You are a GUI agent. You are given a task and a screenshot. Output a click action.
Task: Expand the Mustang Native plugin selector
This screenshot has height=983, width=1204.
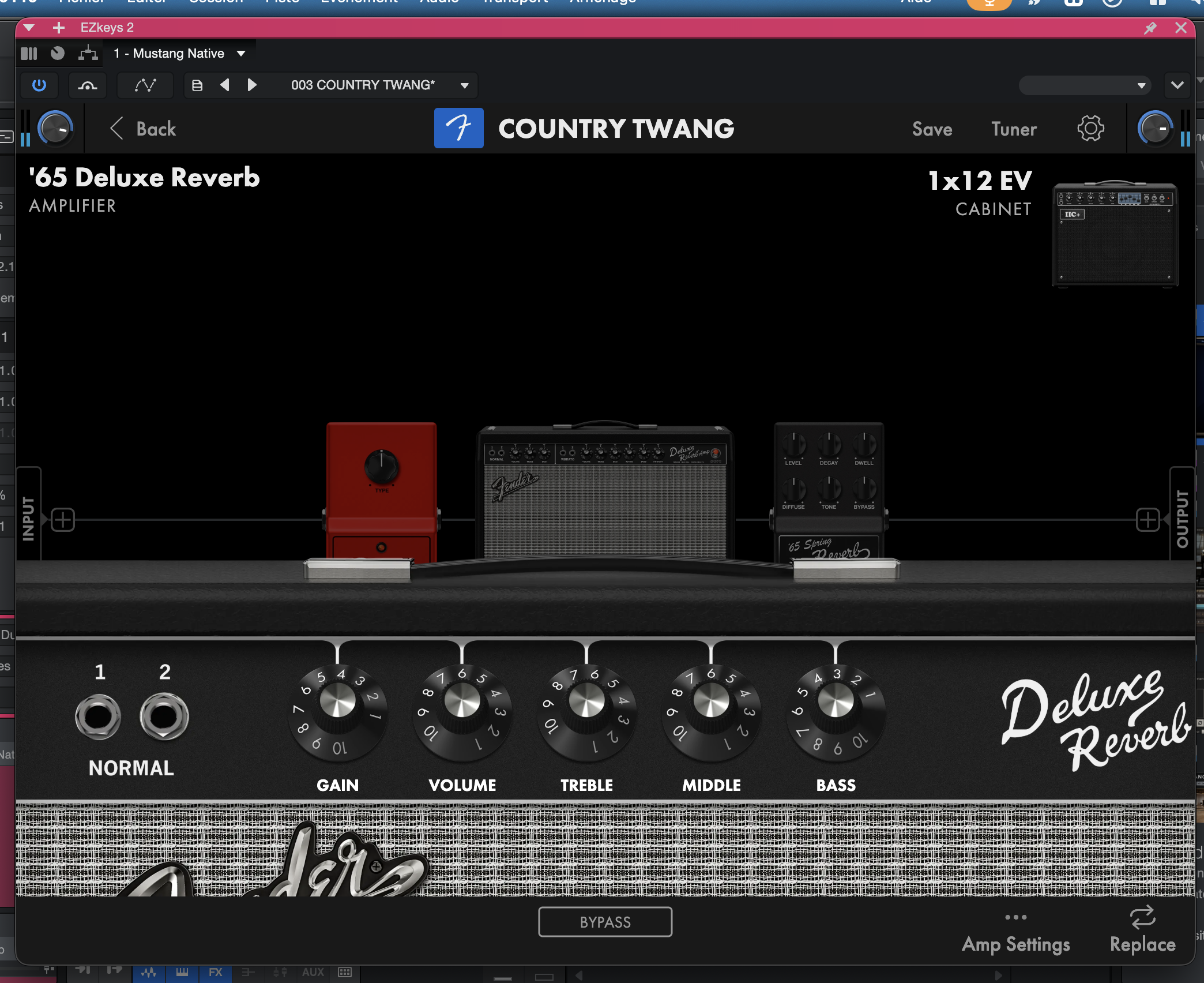coord(241,53)
